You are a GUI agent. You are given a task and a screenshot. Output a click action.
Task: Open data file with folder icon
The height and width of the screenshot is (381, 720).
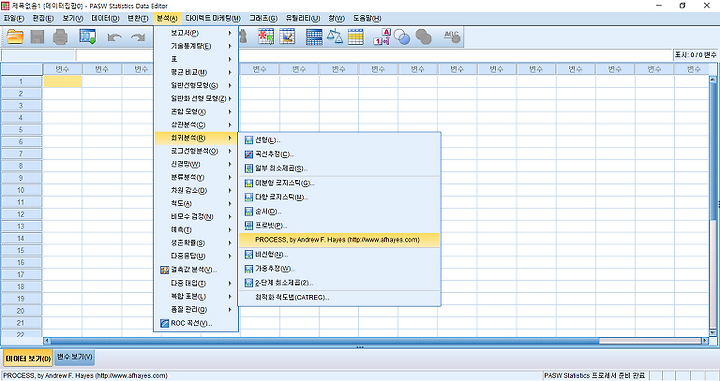click(15, 37)
